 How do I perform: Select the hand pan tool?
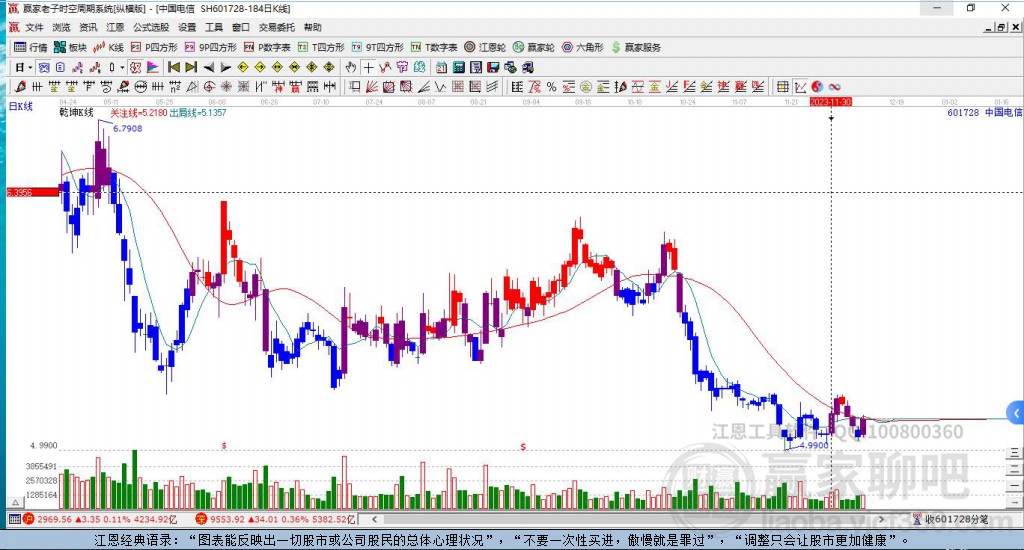click(351, 67)
